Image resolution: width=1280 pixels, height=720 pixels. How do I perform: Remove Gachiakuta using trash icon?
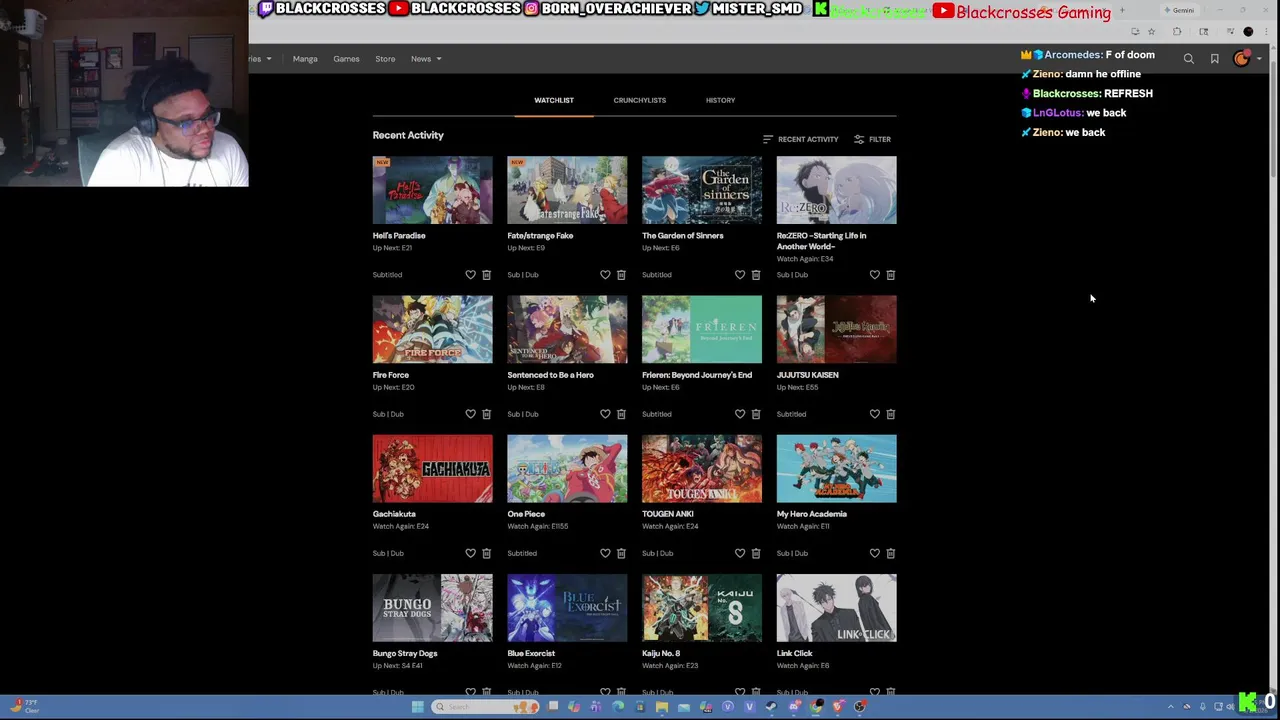pyautogui.click(x=486, y=552)
